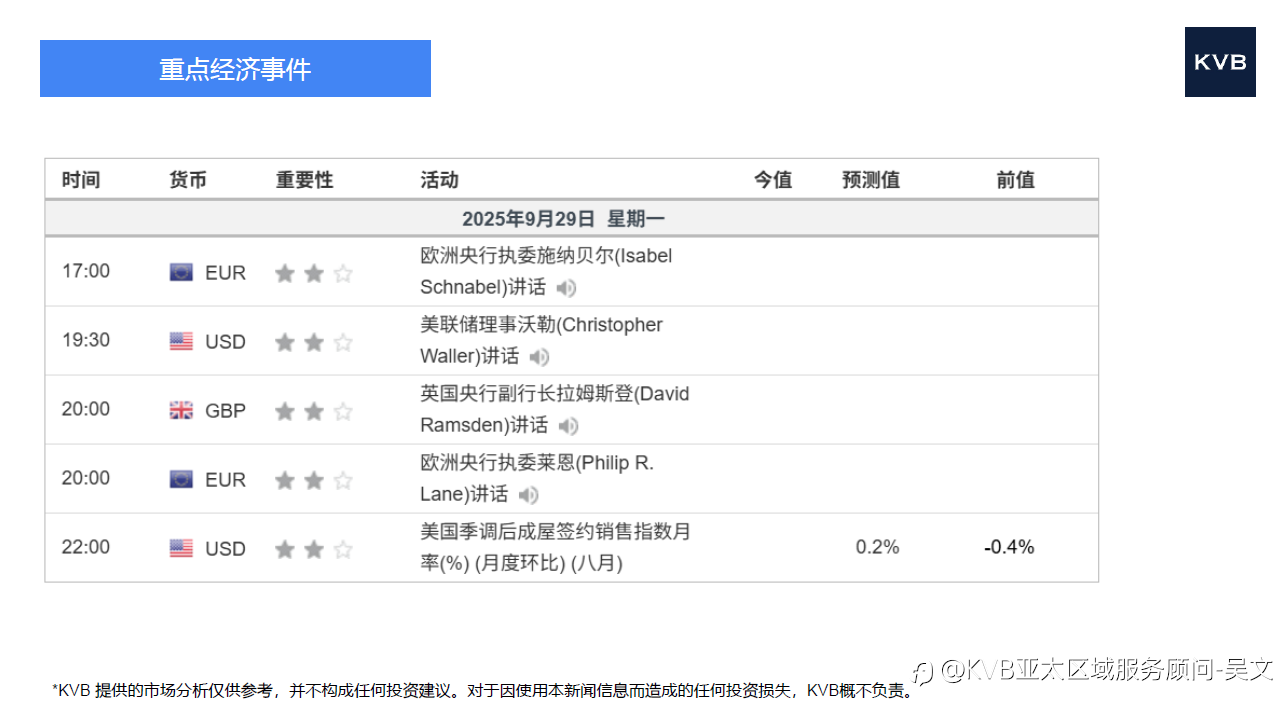Click the 预测值 column header

point(871,180)
